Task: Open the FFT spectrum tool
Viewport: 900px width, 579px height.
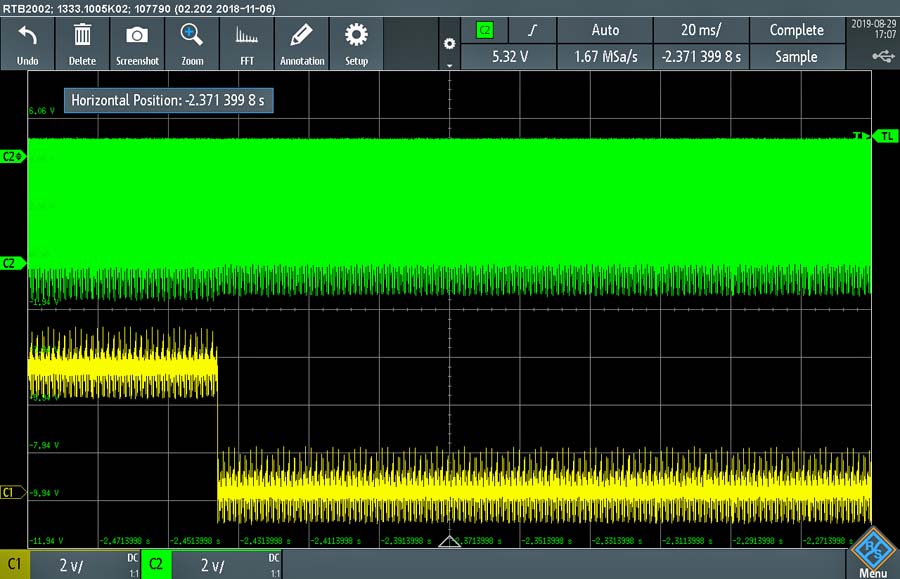Action: coord(246,36)
